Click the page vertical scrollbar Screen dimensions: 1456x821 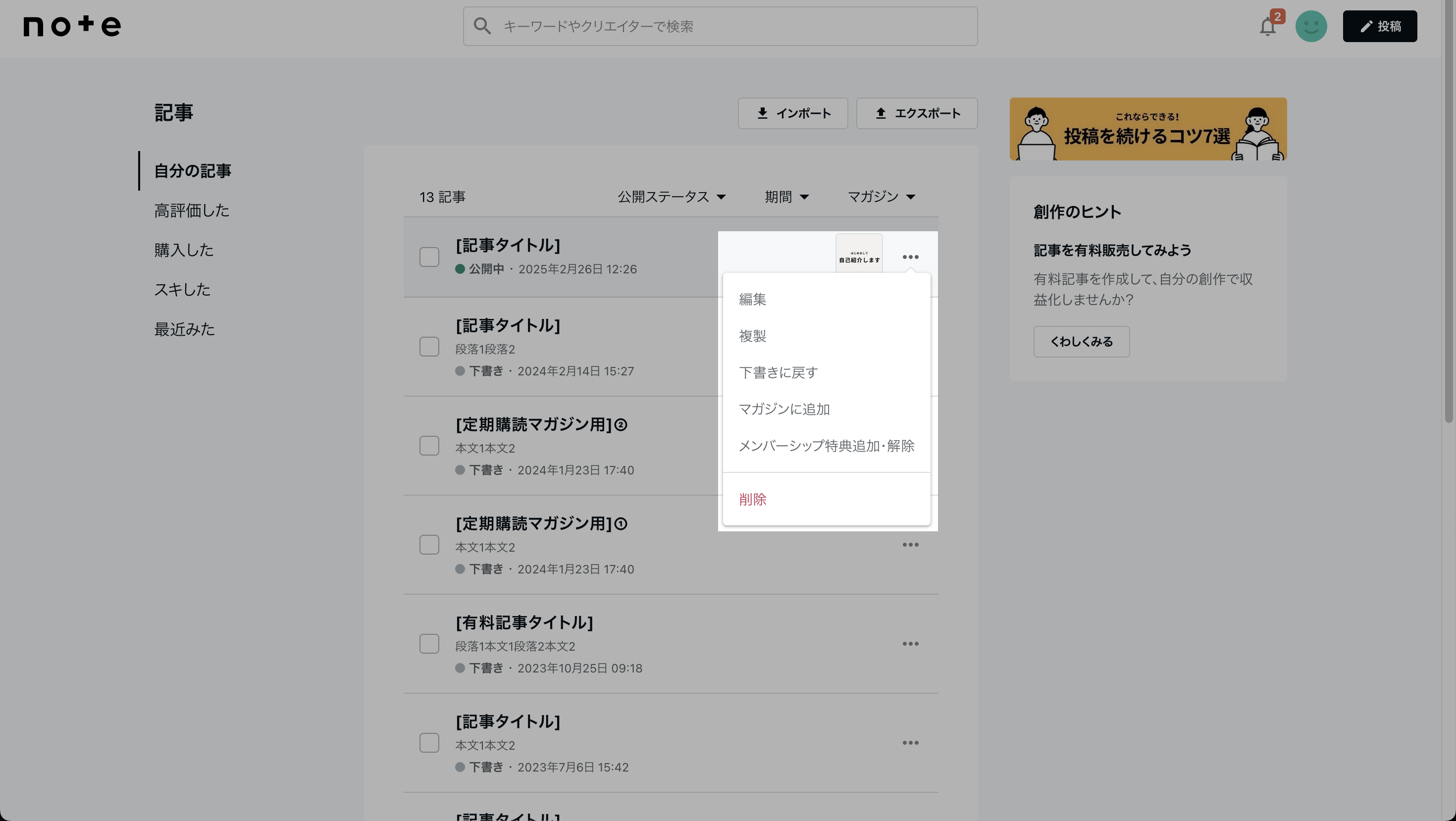point(1449,211)
